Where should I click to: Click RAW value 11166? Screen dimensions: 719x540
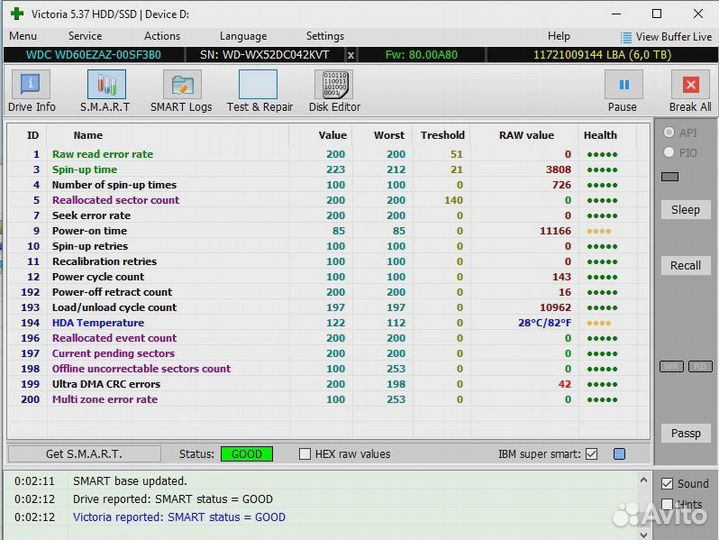555,231
